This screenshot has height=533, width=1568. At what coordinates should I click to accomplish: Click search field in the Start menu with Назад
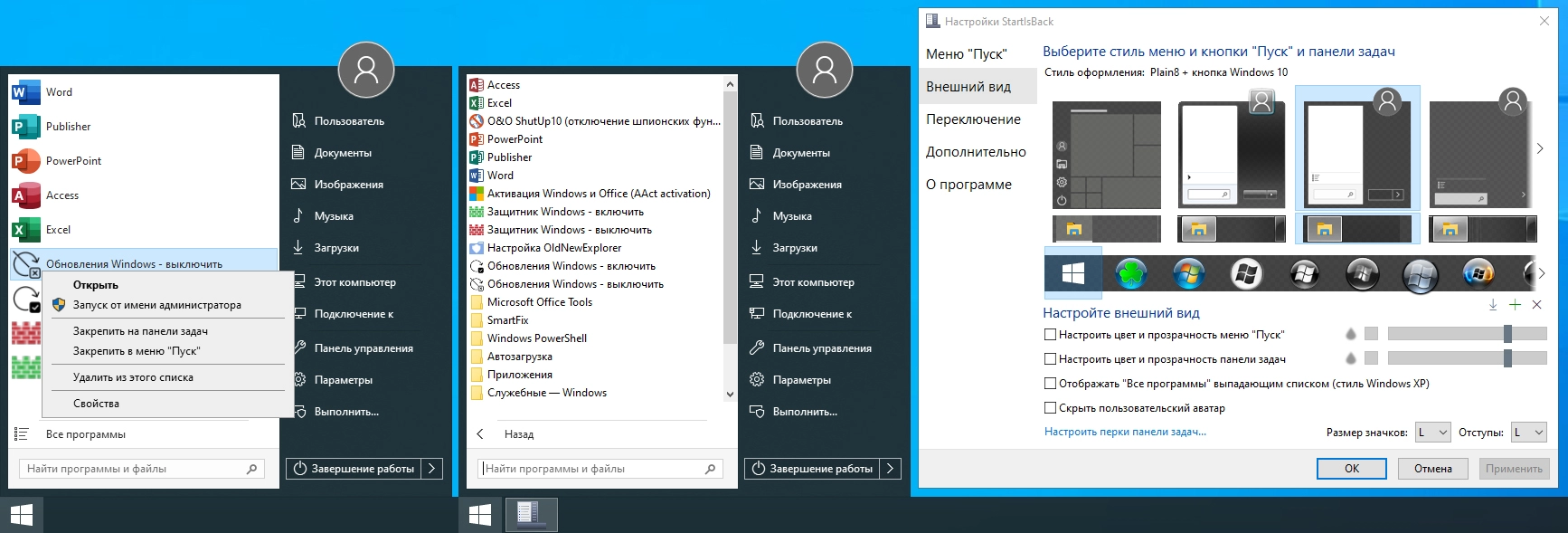point(600,469)
